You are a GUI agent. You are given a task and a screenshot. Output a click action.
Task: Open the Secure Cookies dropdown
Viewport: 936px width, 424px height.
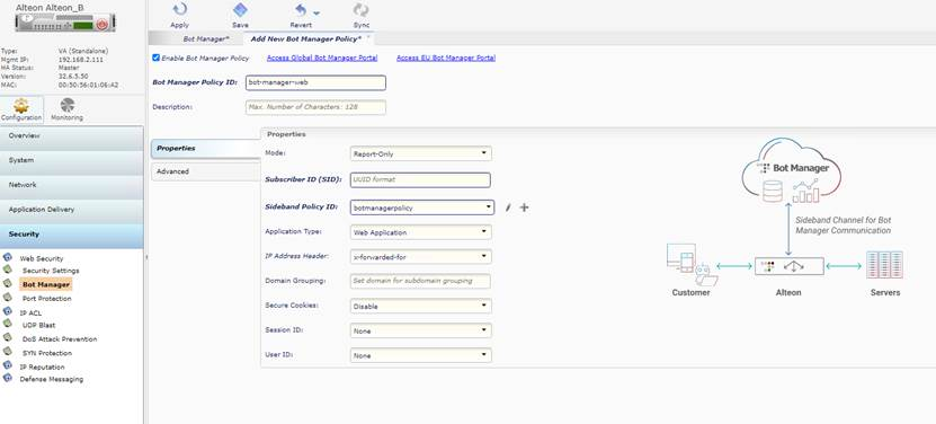click(421, 306)
